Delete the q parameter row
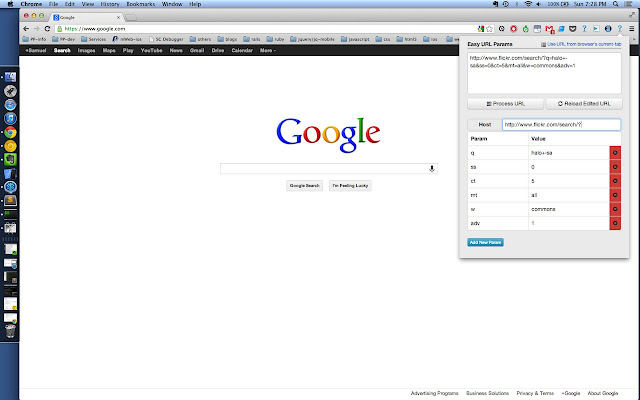The image size is (640, 400). [x=615, y=153]
